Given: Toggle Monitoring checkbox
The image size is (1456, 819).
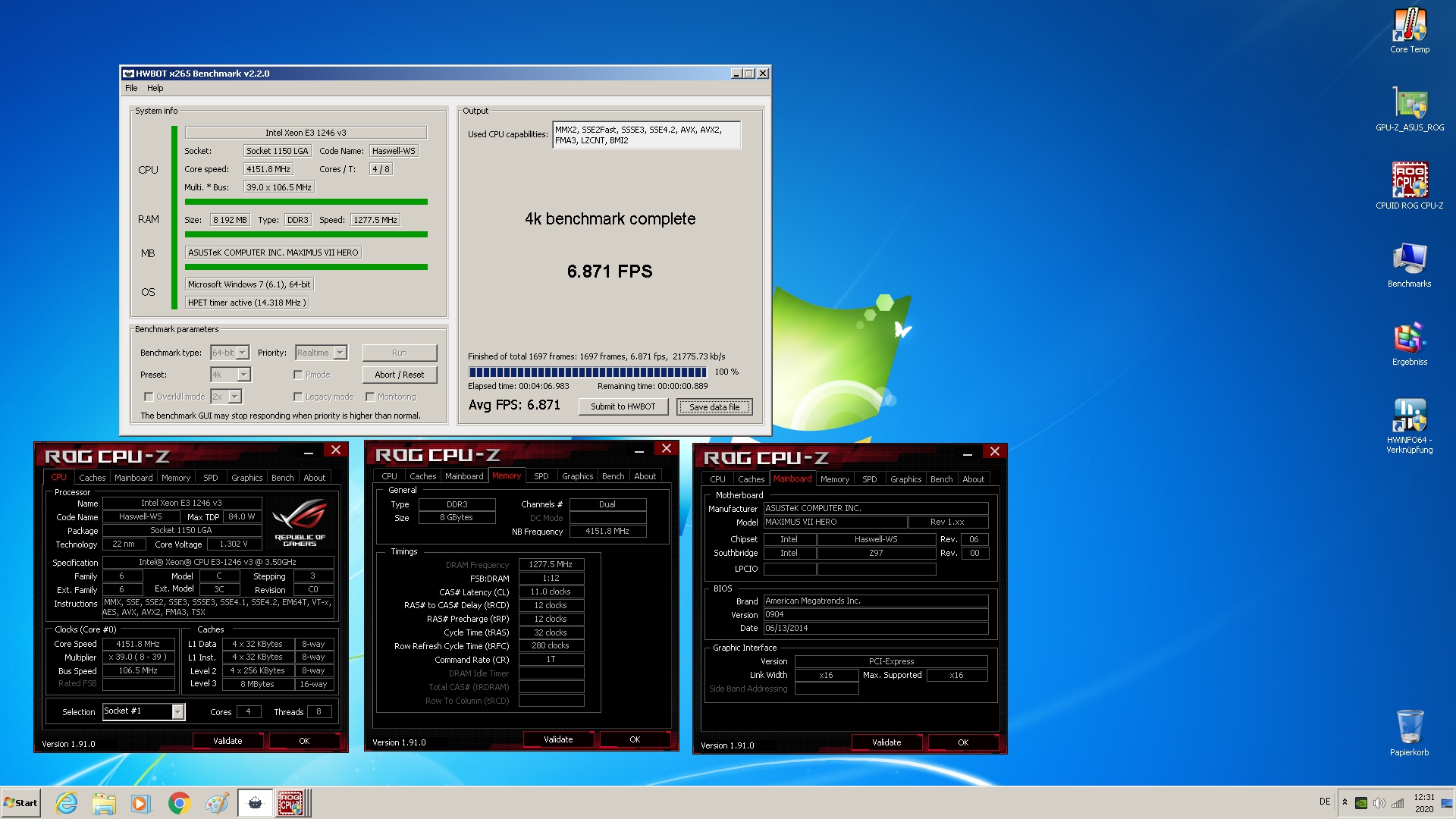Looking at the screenshot, I should pos(370,397).
